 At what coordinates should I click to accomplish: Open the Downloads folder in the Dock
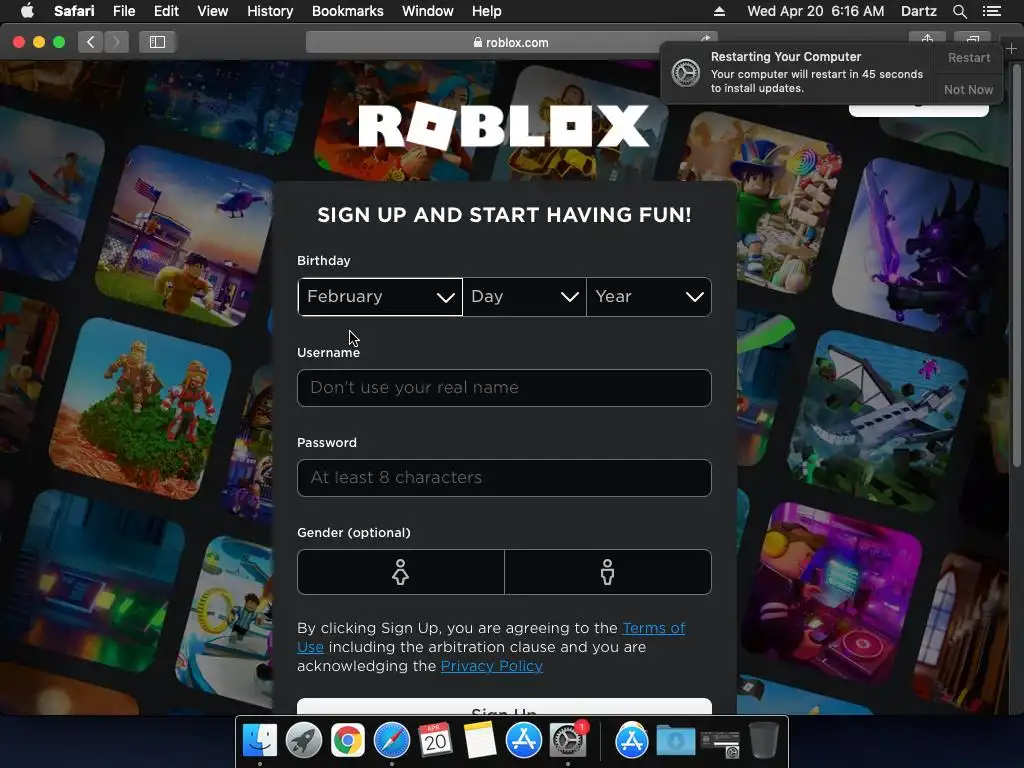[675, 741]
